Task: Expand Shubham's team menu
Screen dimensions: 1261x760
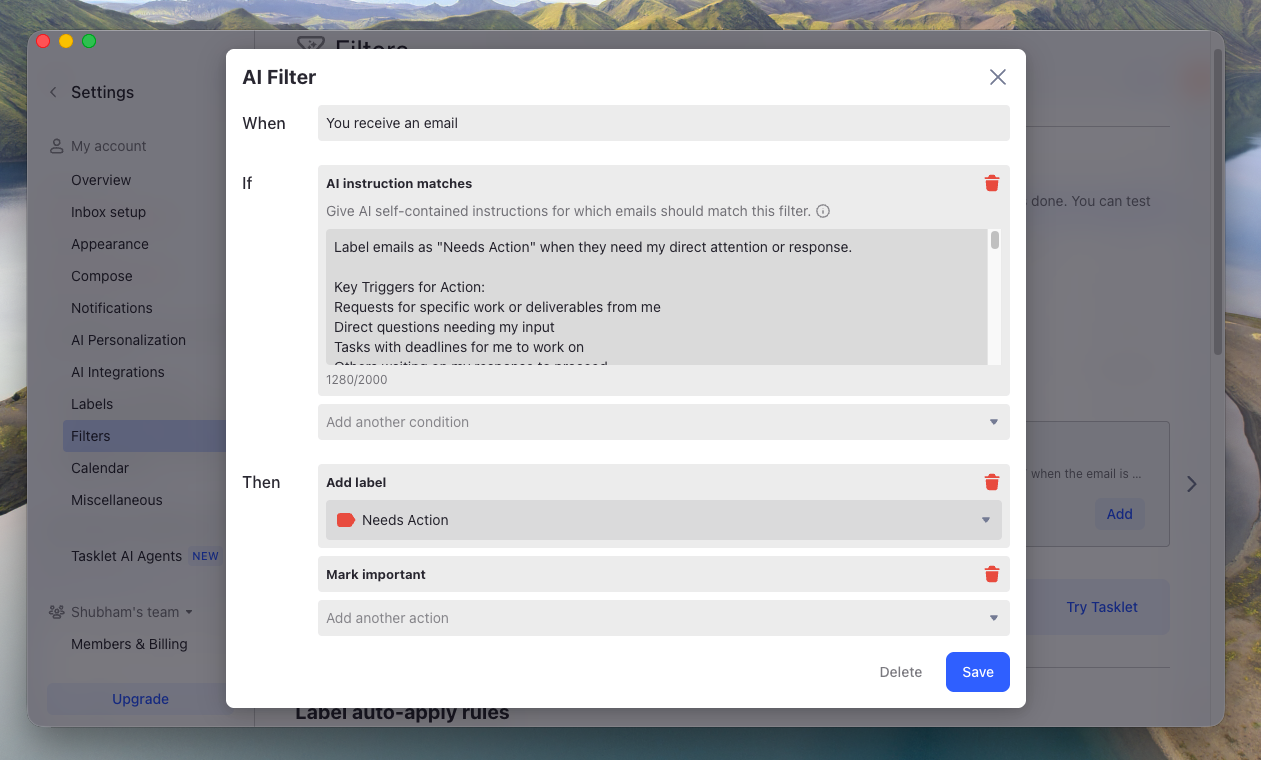Action: [x=132, y=612]
